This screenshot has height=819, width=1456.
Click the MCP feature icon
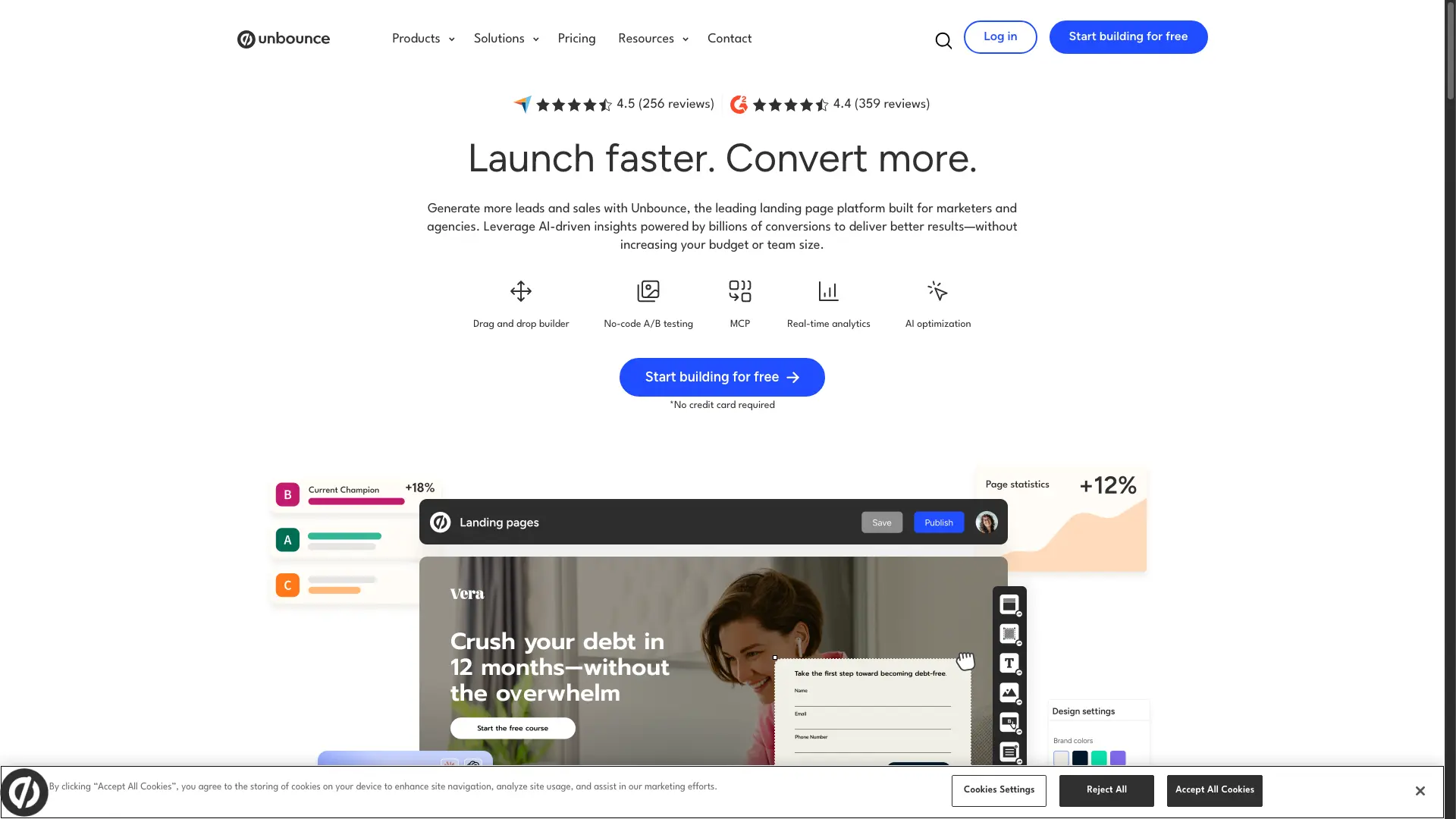(x=740, y=291)
